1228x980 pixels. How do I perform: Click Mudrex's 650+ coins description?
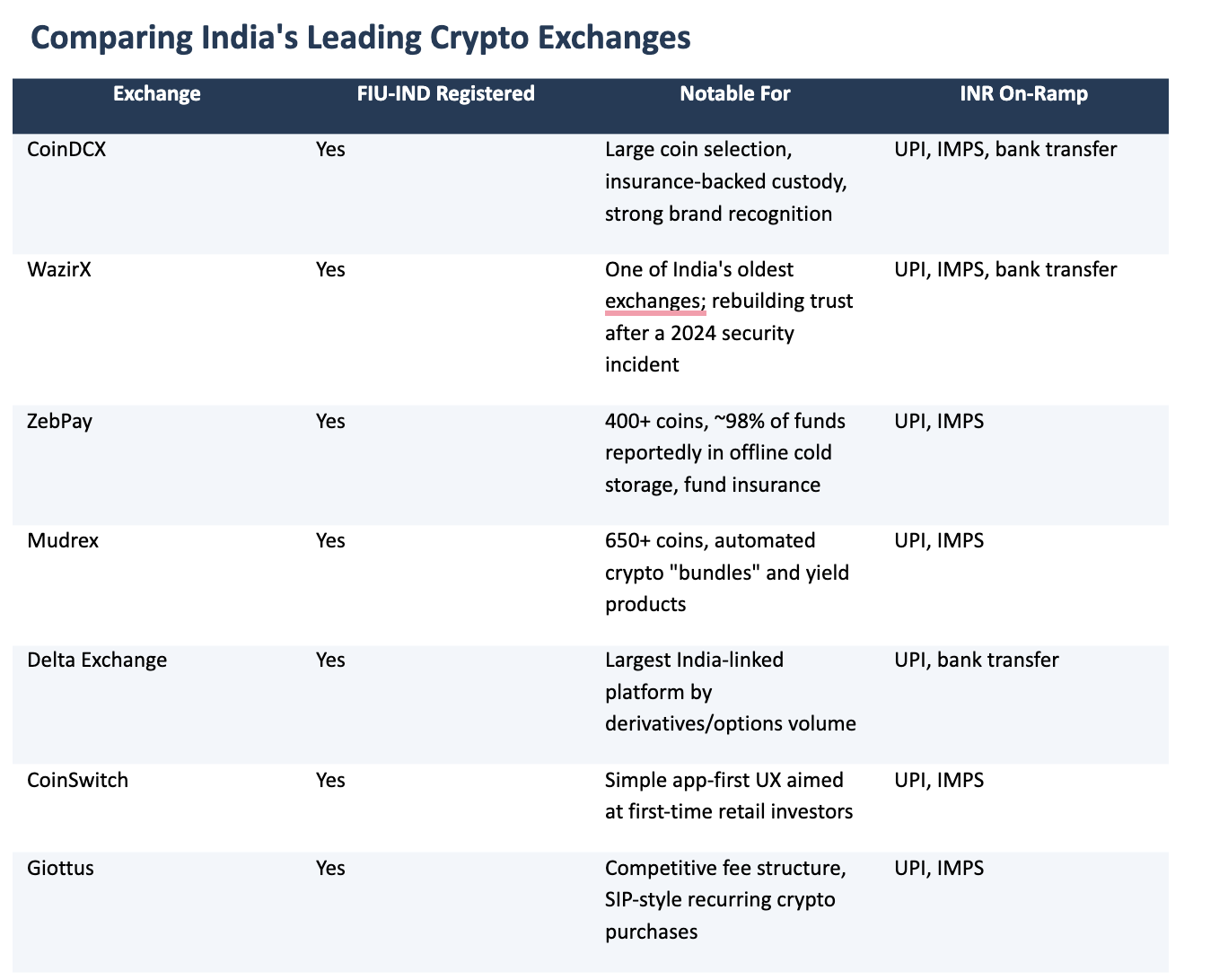pyautogui.click(x=727, y=573)
